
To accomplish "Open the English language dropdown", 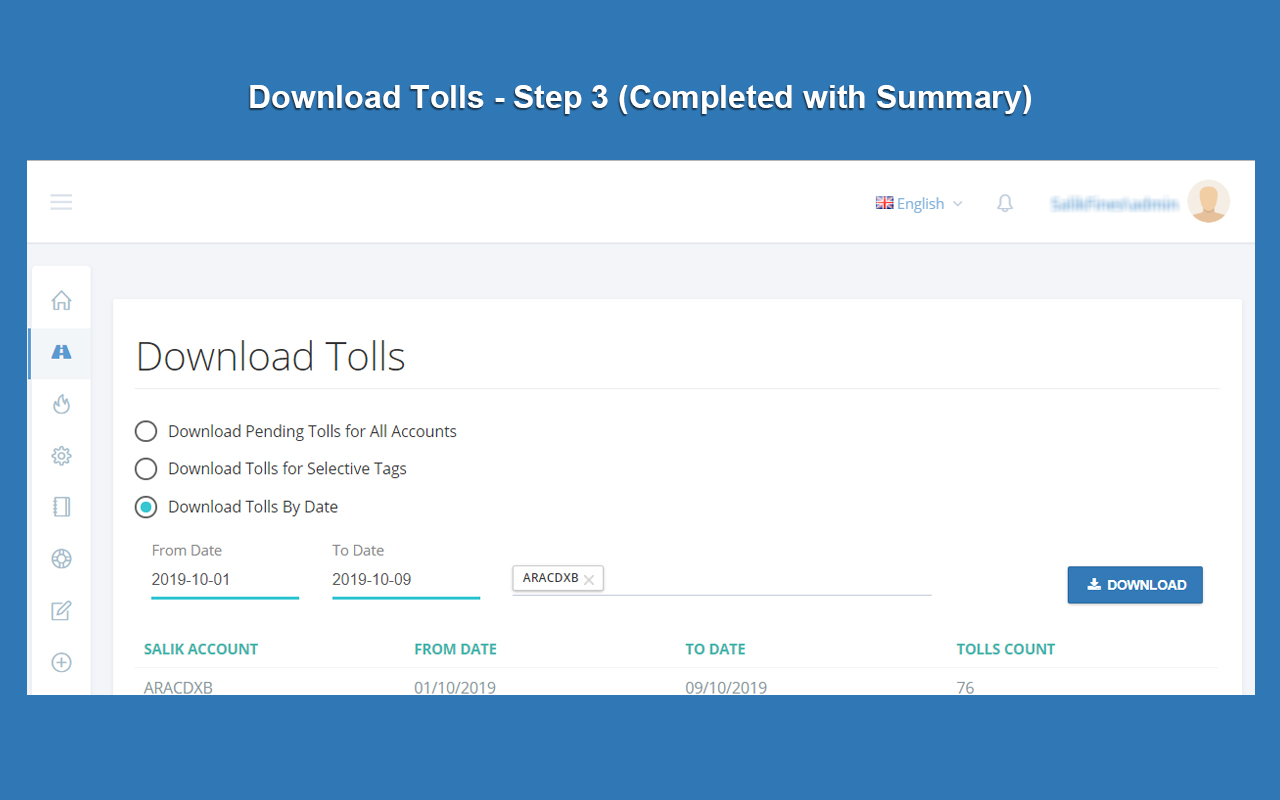I will tap(918, 203).
